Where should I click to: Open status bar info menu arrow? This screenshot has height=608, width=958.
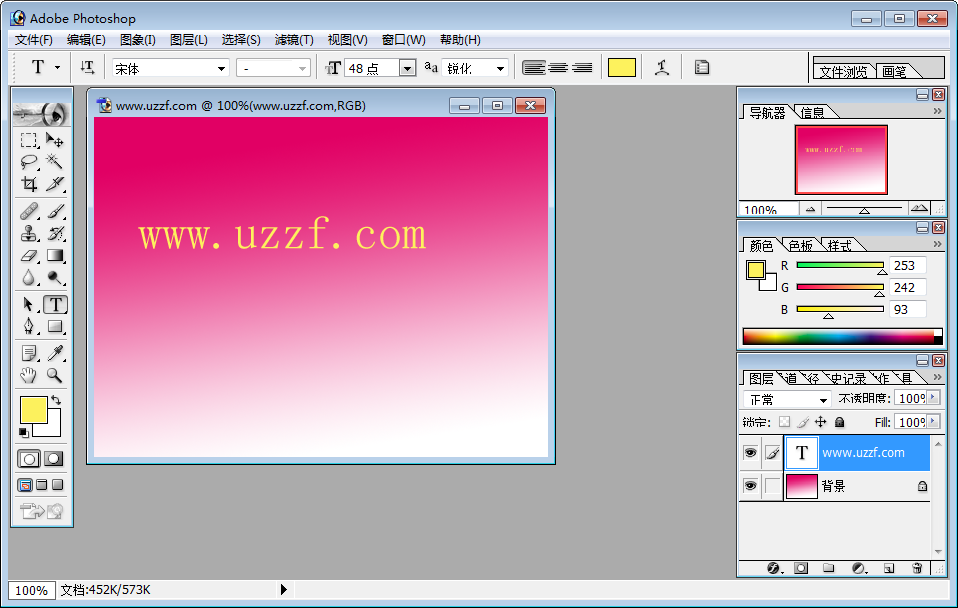283,590
